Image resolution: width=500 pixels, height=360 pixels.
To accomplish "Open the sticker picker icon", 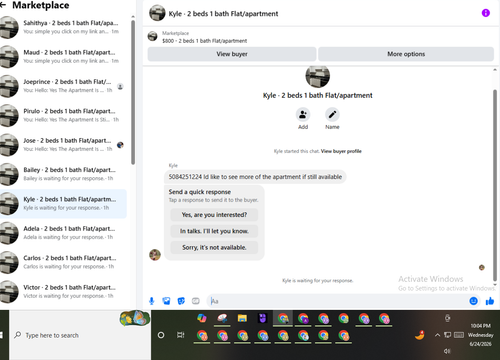I will point(181,301).
